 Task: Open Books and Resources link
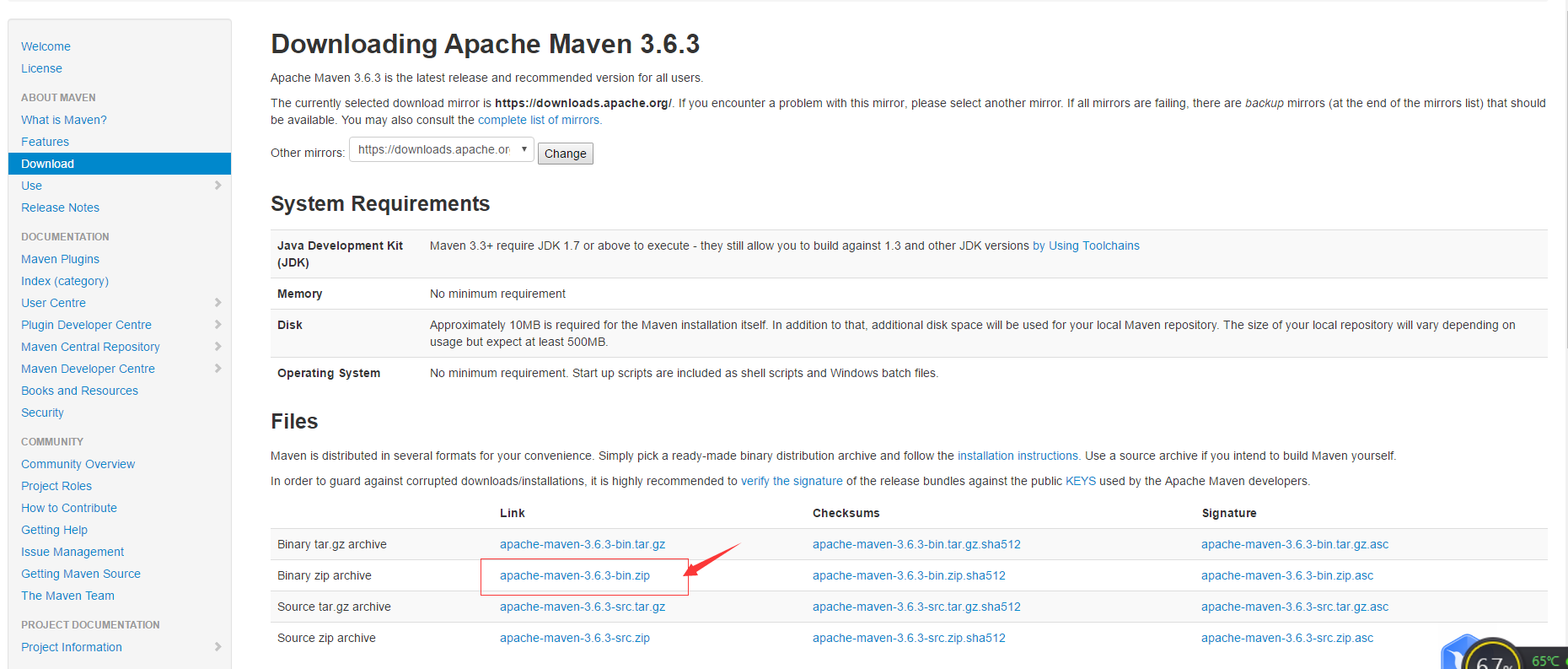79,391
